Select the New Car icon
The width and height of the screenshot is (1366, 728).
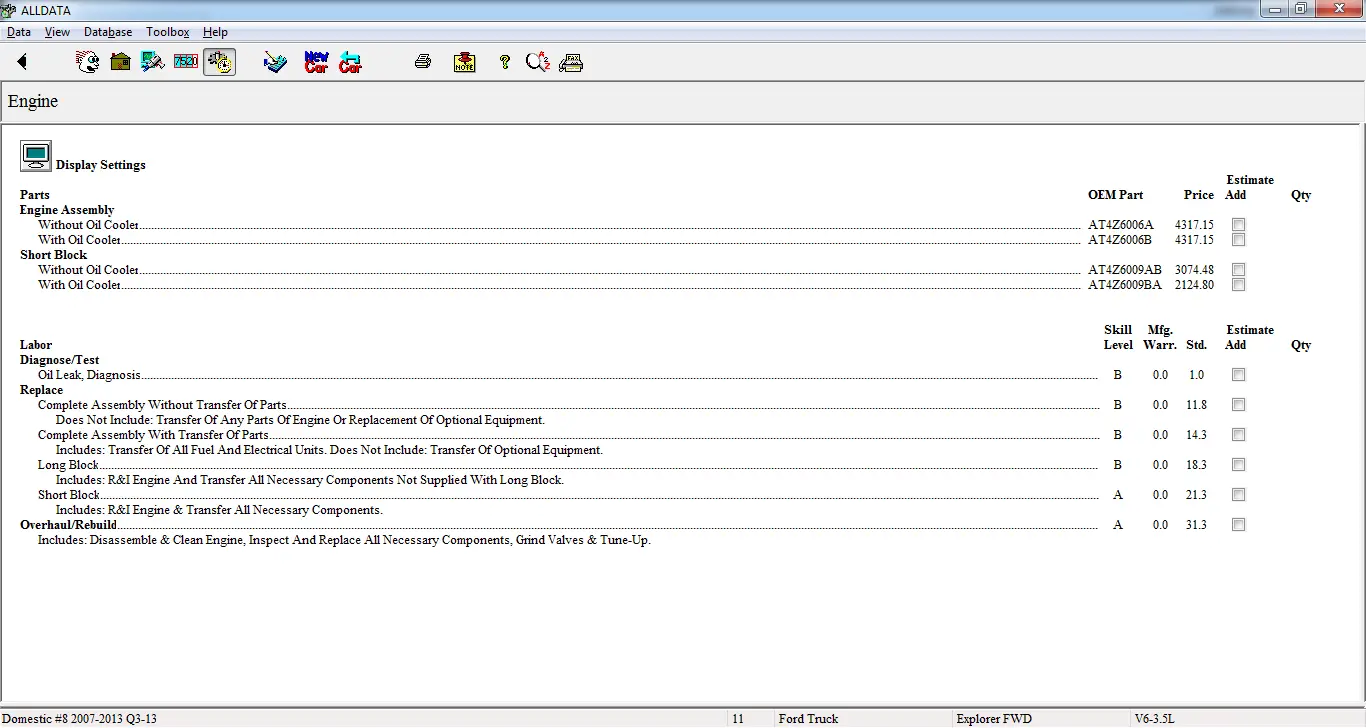pyautogui.click(x=316, y=62)
